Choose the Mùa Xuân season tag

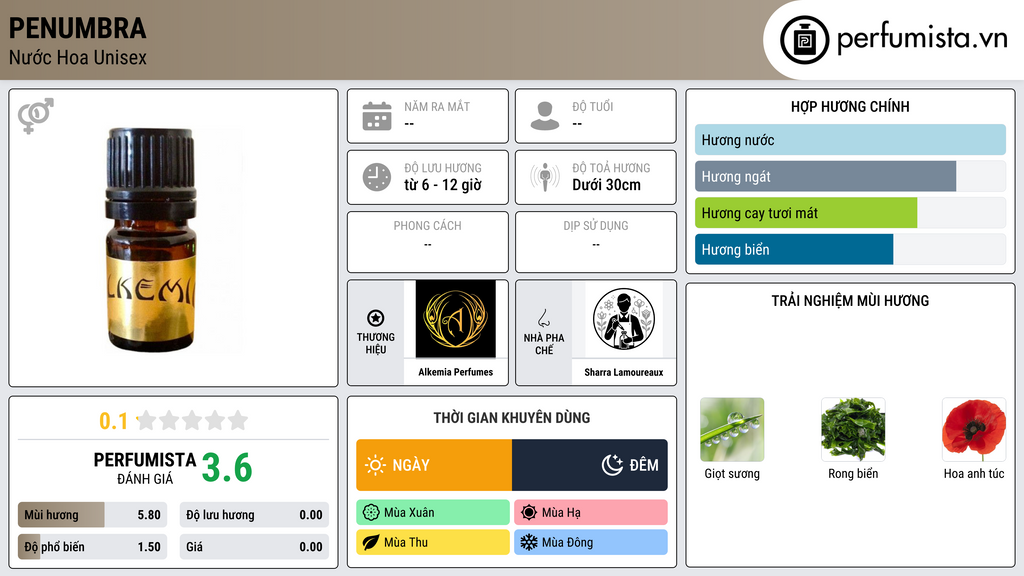click(433, 513)
